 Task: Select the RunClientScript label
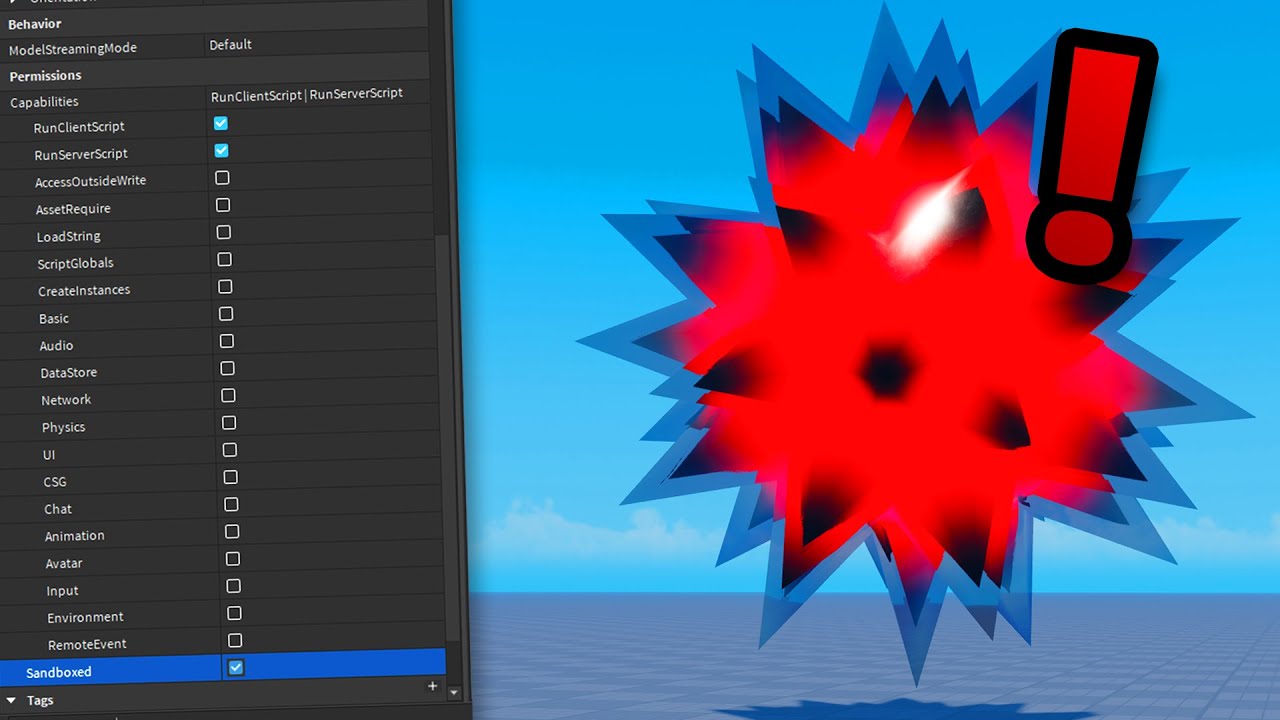coord(79,128)
